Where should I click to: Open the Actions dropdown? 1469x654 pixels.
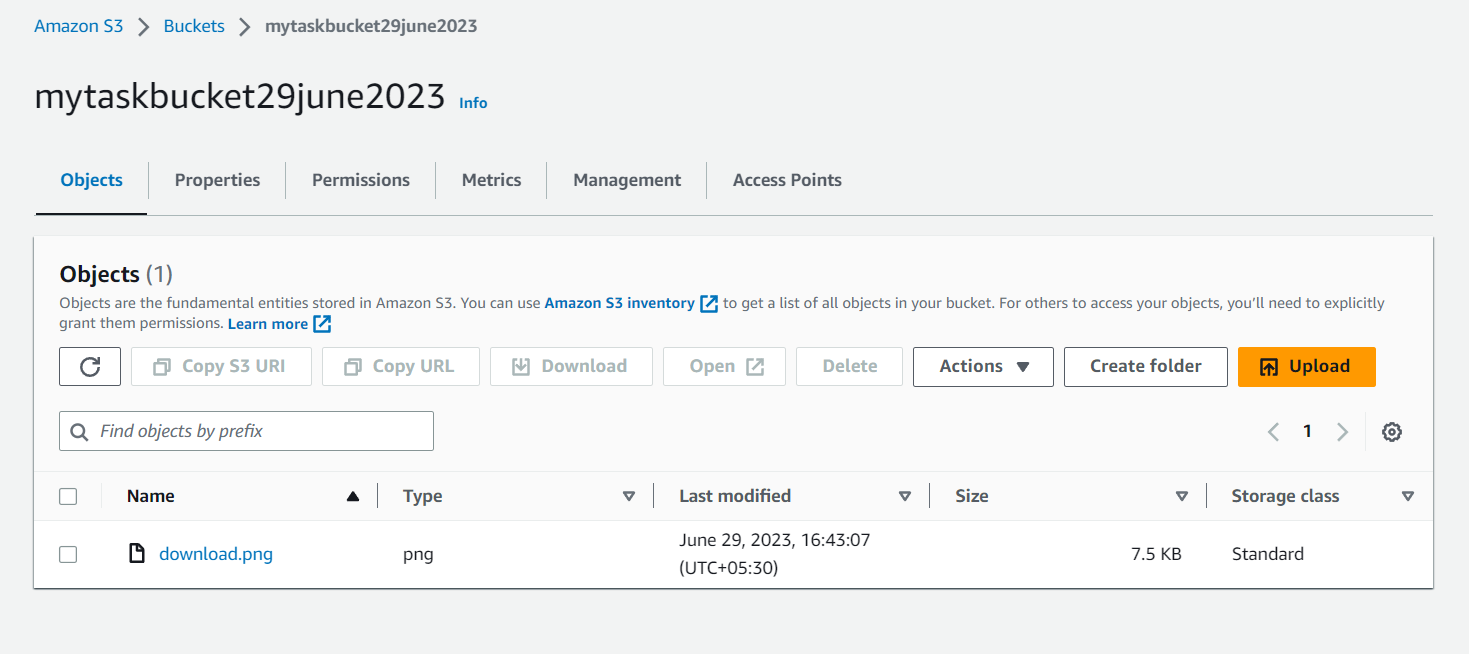[982, 366]
